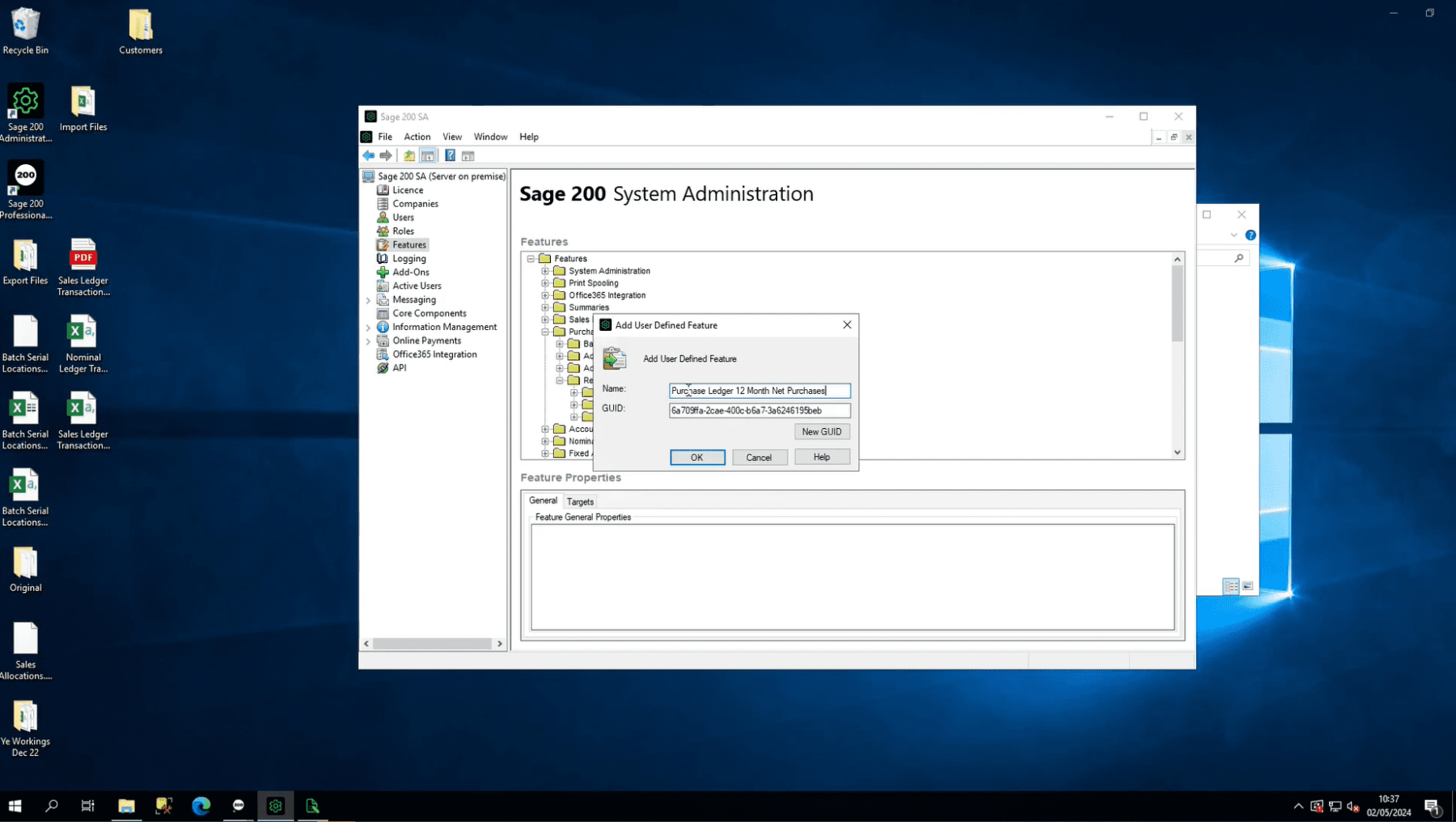This screenshot has width=1456, height=822.
Task: Expand the Information Management node
Action: [x=369, y=328]
